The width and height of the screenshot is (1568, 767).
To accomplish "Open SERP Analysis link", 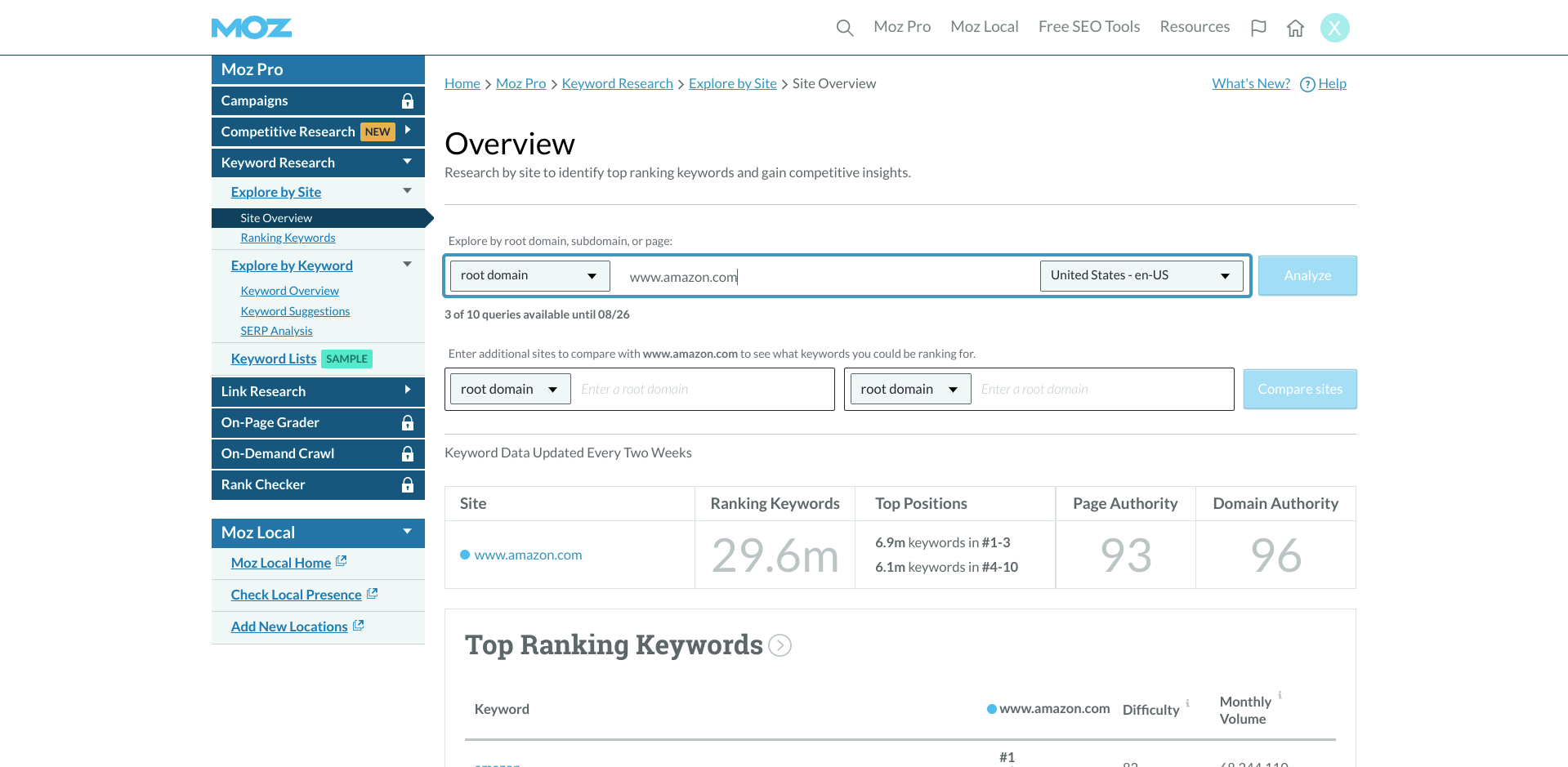I will click(276, 331).
